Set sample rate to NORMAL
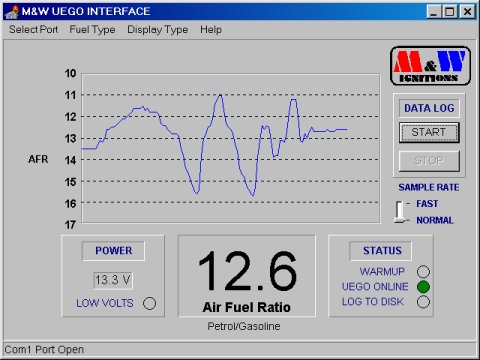Image resolution: width=480 pixels, height=360 pixels. 435,220
